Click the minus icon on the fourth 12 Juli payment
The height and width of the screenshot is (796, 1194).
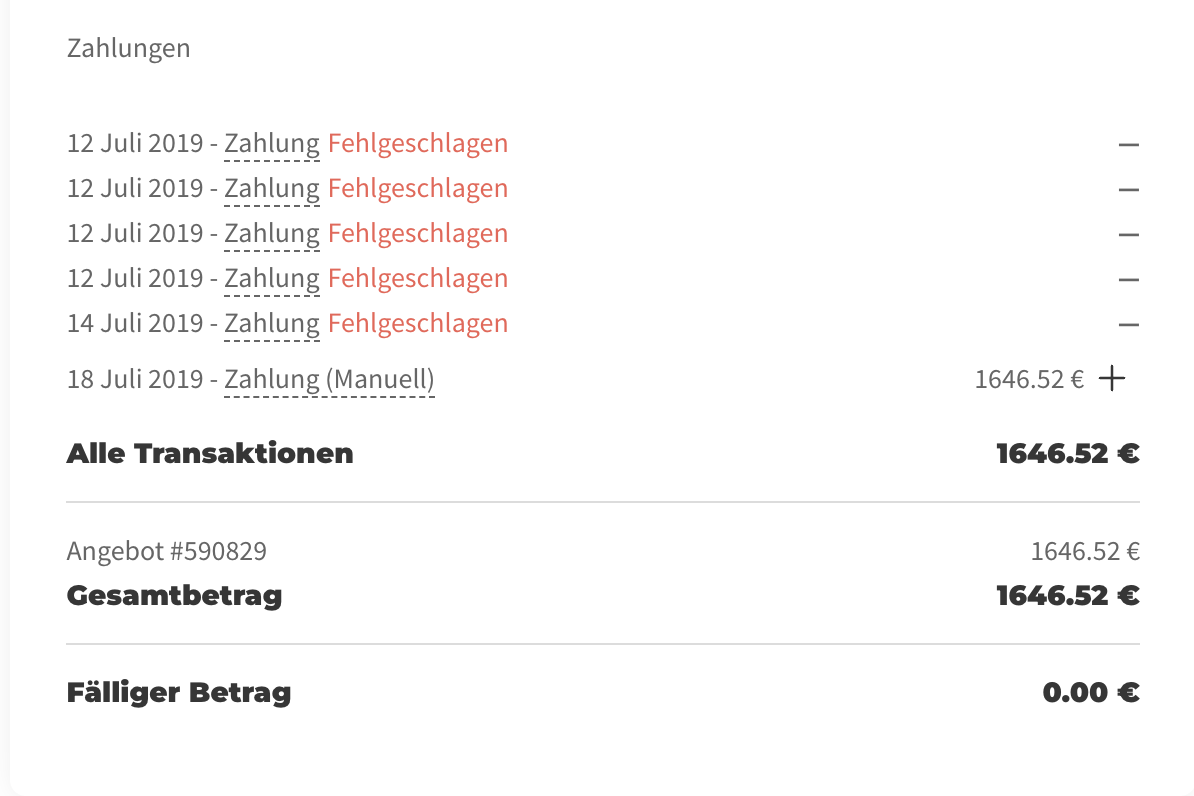pos(1129,278)
